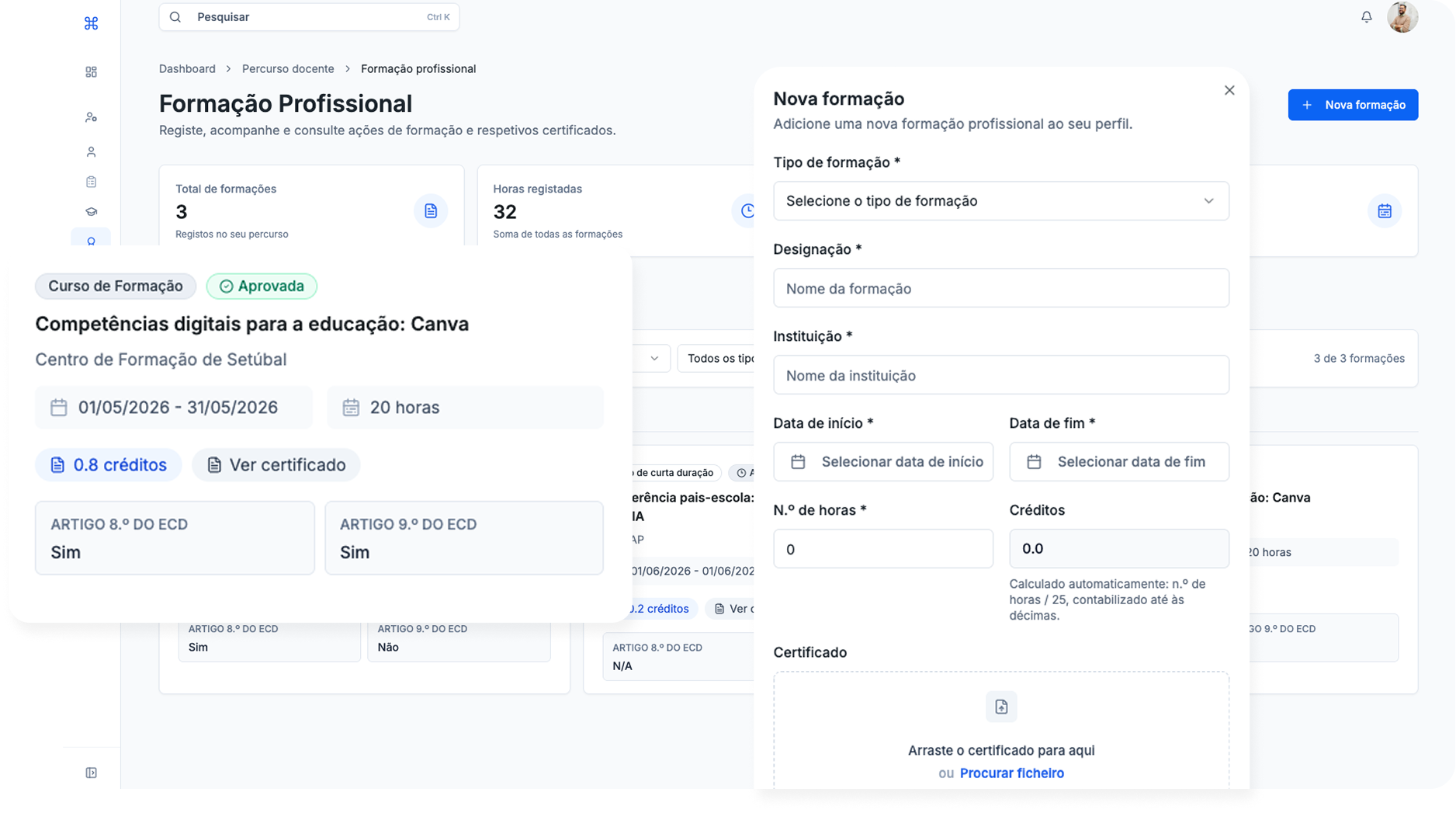Click the Curso de Formação tag
This screenshot has height=813, width=1456.
coord(116,287)
